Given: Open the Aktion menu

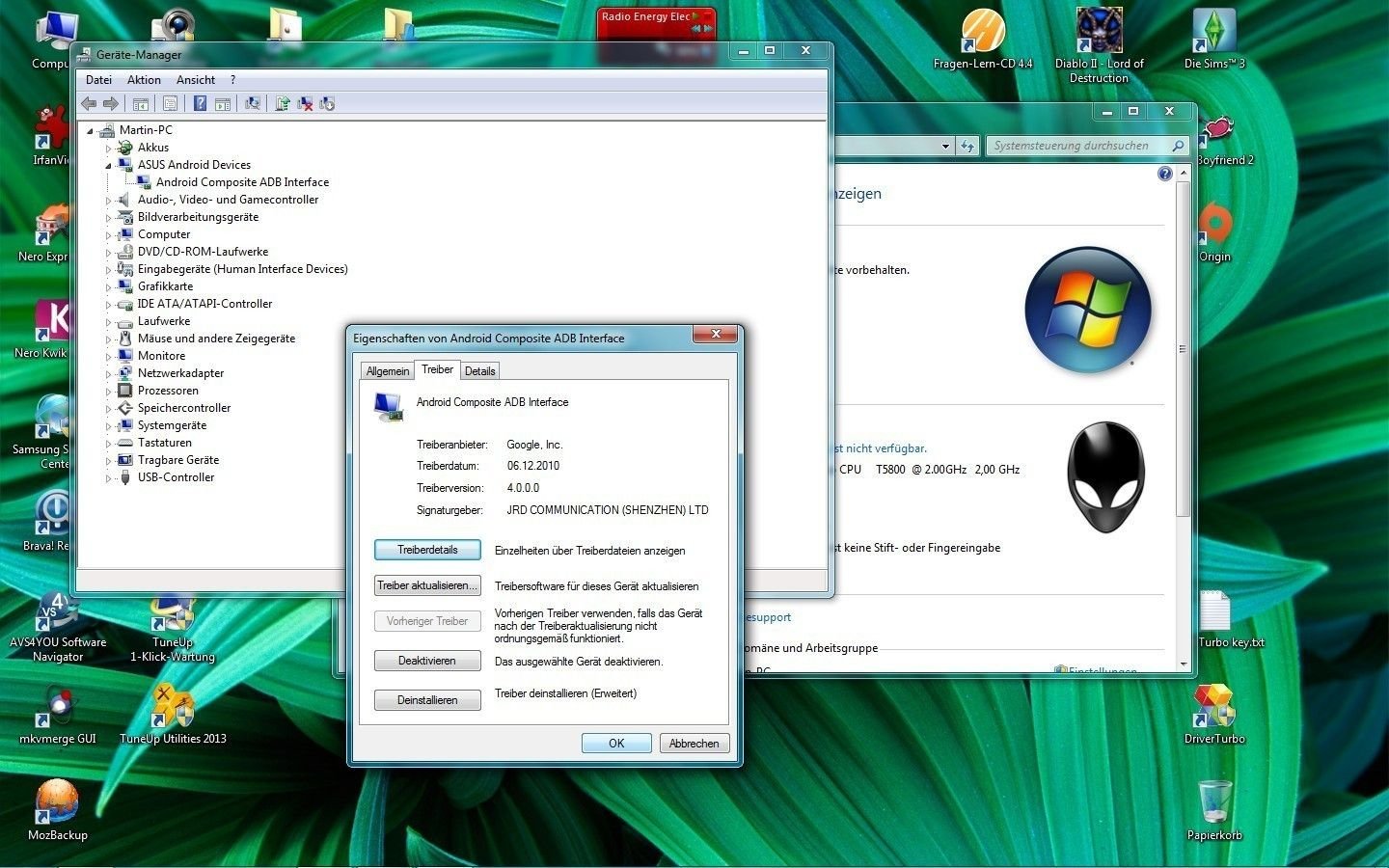Looking at the screenshot, I should (144, 80).
